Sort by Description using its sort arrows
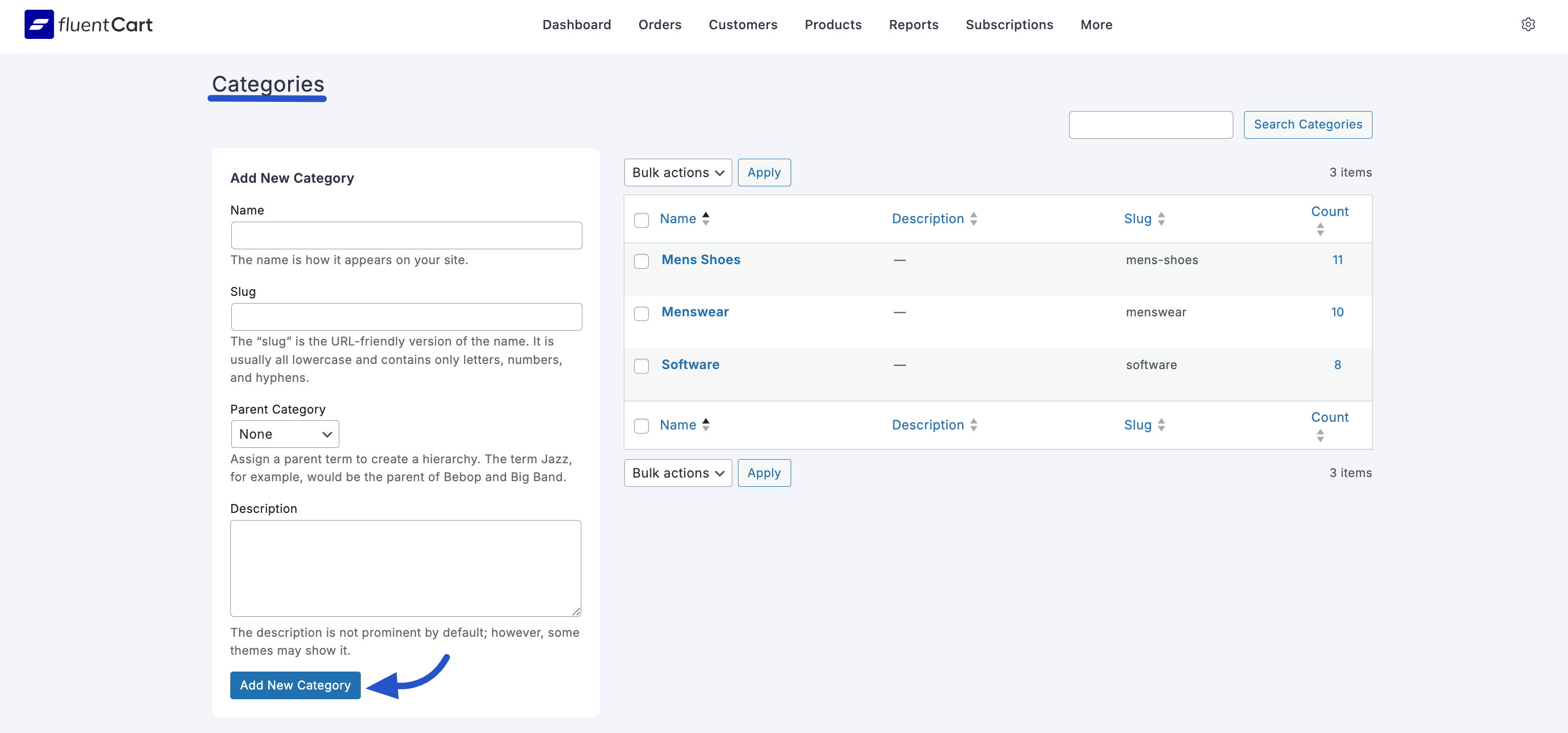 [x=973, y=218]
